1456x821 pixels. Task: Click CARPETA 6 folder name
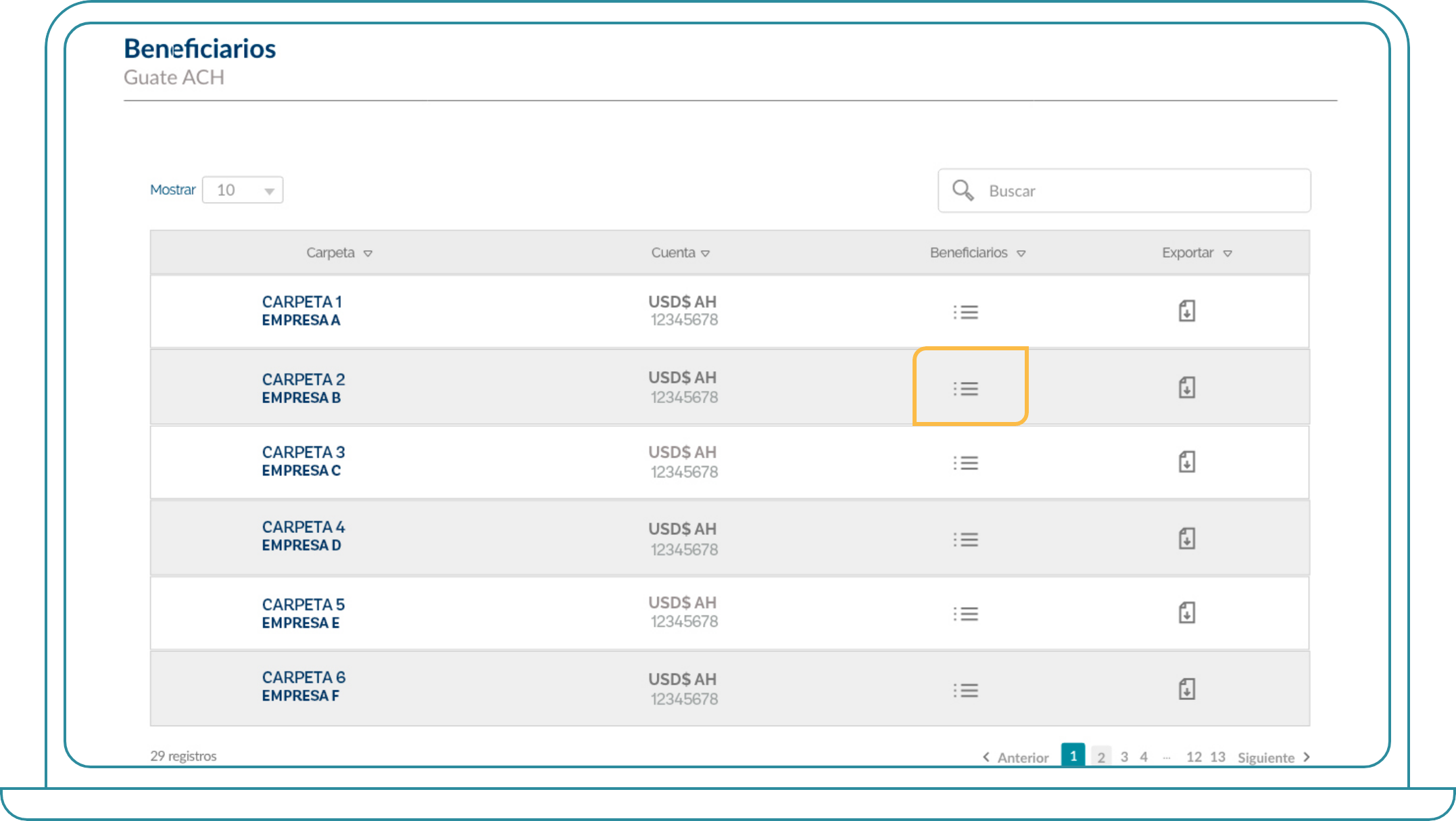304,677
